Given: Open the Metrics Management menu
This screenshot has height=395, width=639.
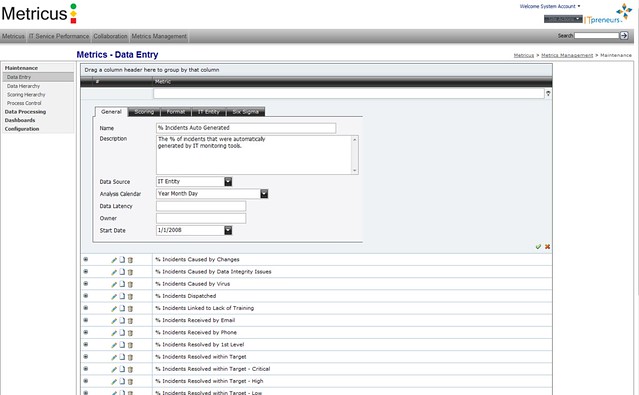Looking at the screenshot, I should (x=159, y=36).
